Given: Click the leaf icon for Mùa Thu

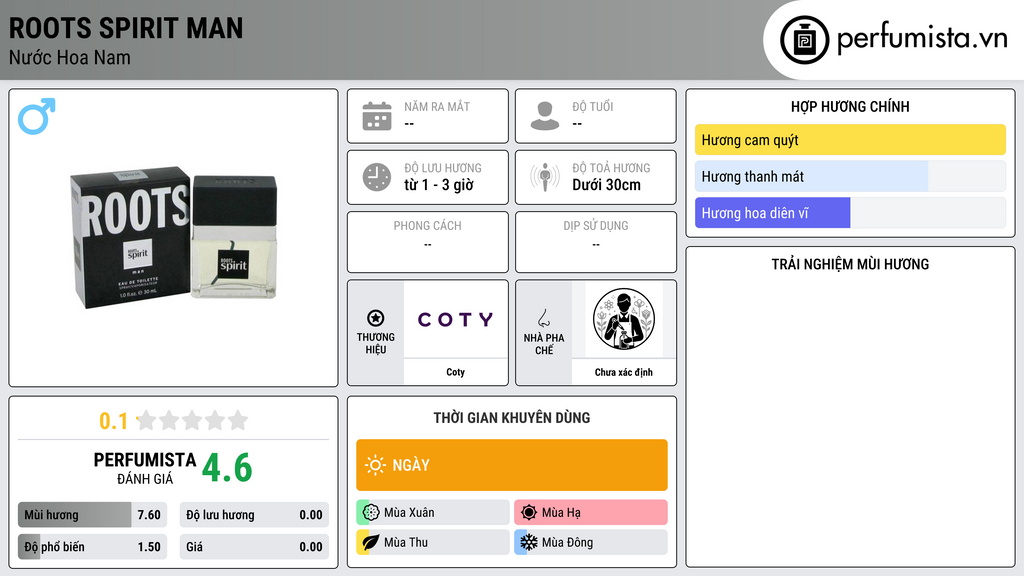Looking at the screenshot, I should pyautogui.click(x=371, y=542).
